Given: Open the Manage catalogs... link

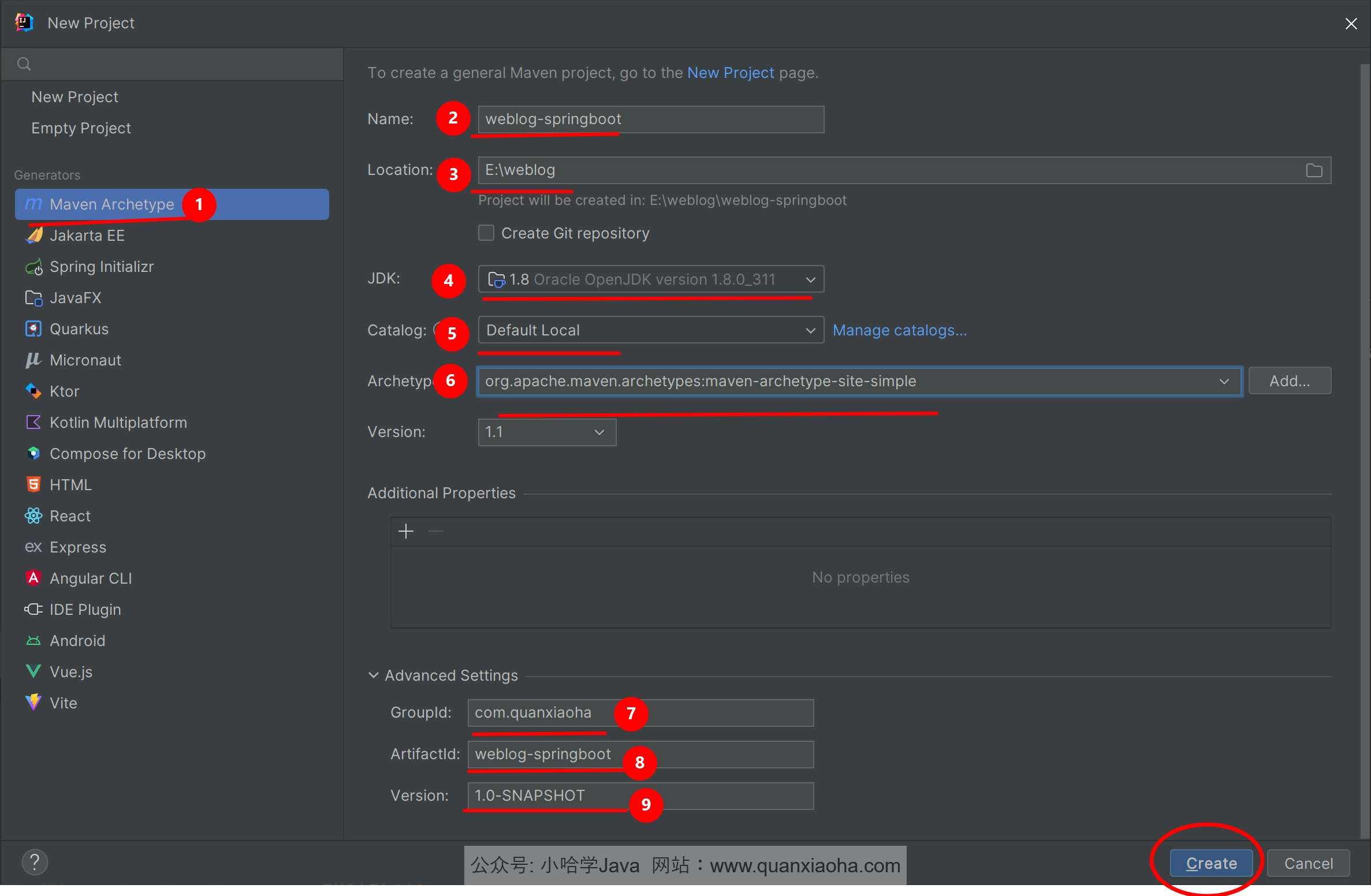Looking at the screenshot, I should (x=900, y=330).
